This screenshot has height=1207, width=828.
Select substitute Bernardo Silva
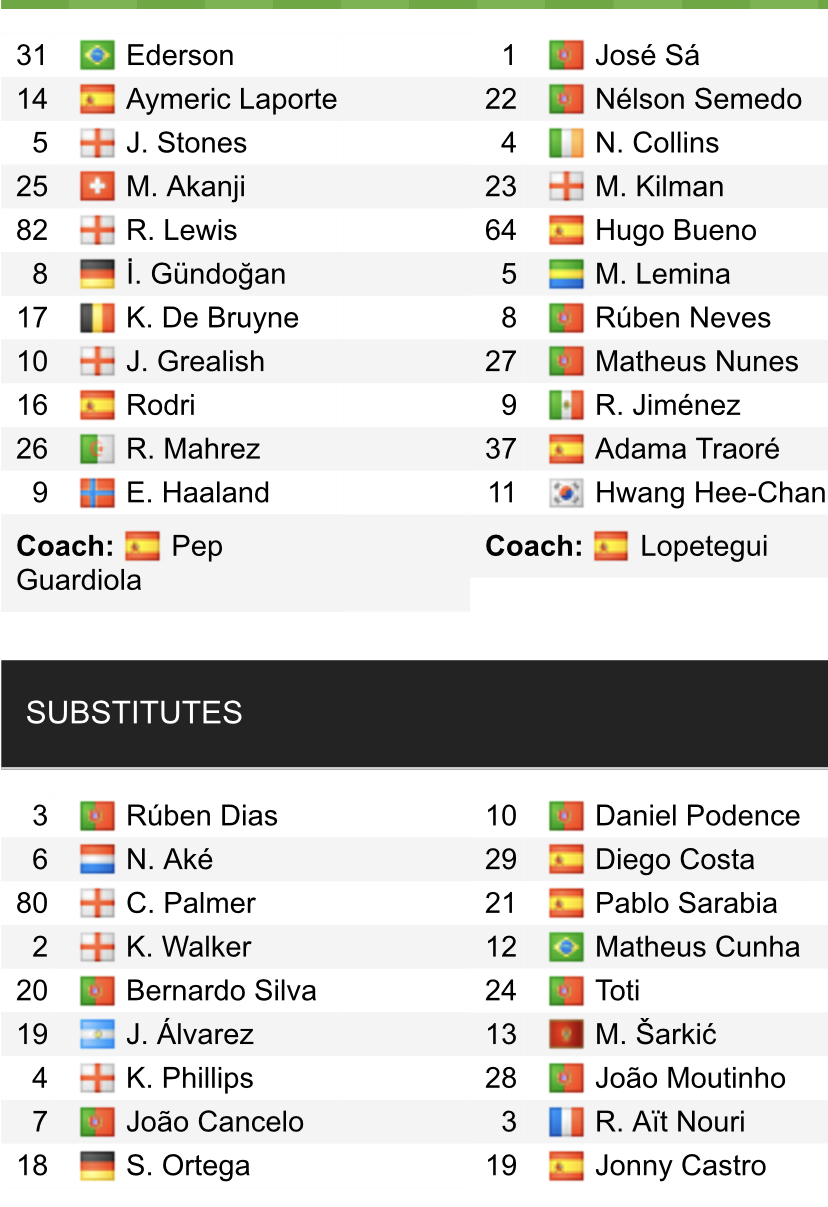click(221, 990)
